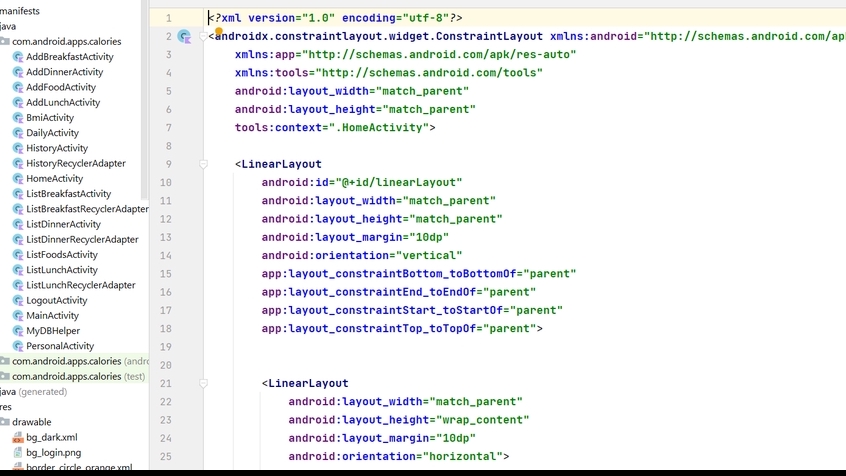Select AddFoodActivity file
The width and height of the screenshot is (846, 476).
click(61, 87)
